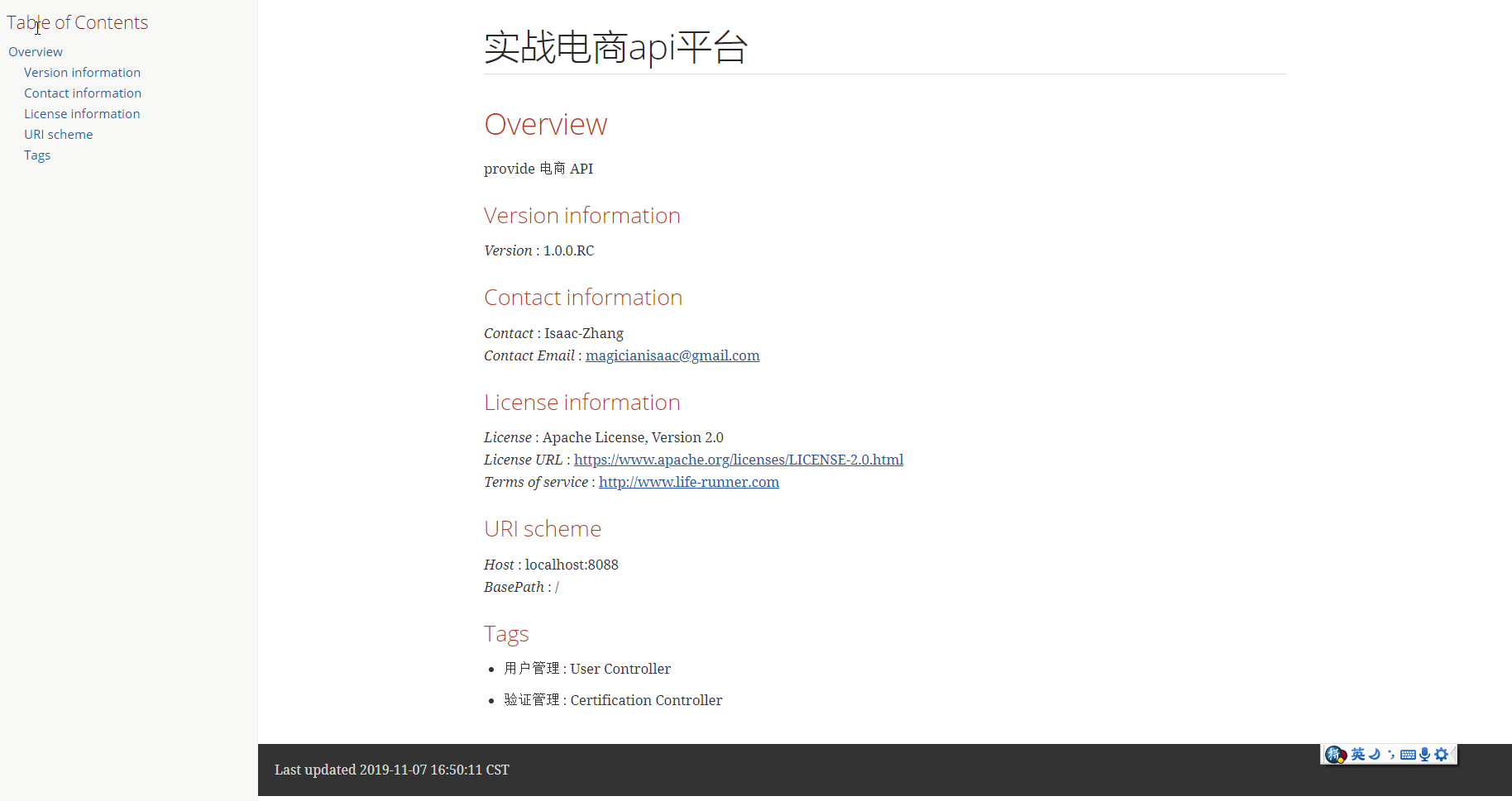The width and height of the screenshot is (1512, 801).
Task: Go to the Tags section from the sidebar
Action: 37,155
